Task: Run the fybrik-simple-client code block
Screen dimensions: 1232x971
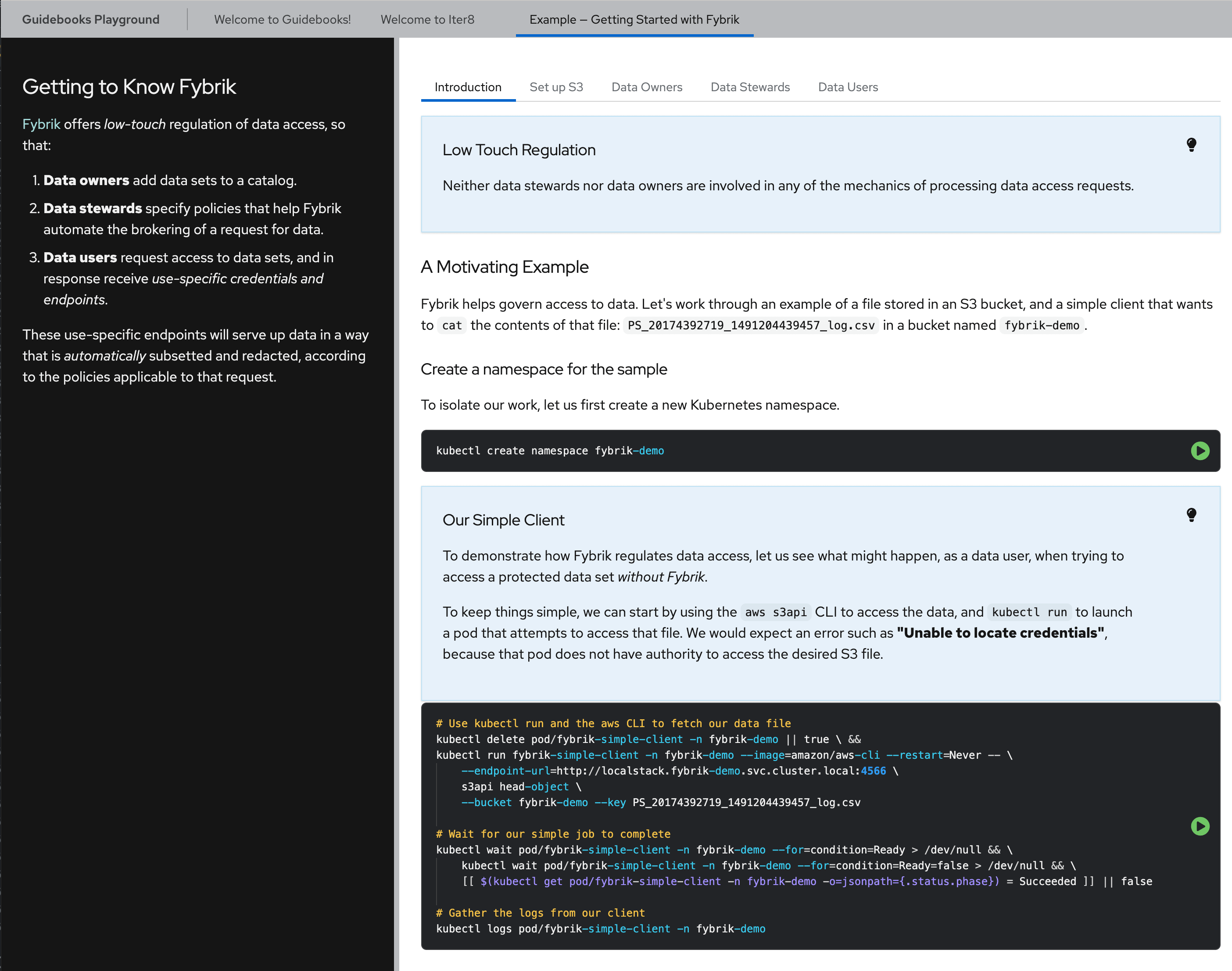Action: [1200, 826]
